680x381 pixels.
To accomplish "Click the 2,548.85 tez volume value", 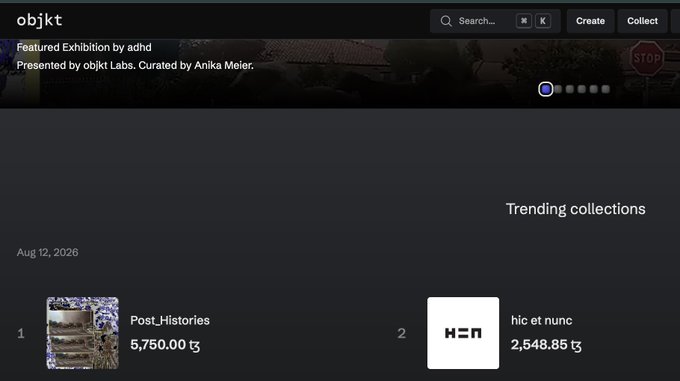I will [546, 345].
